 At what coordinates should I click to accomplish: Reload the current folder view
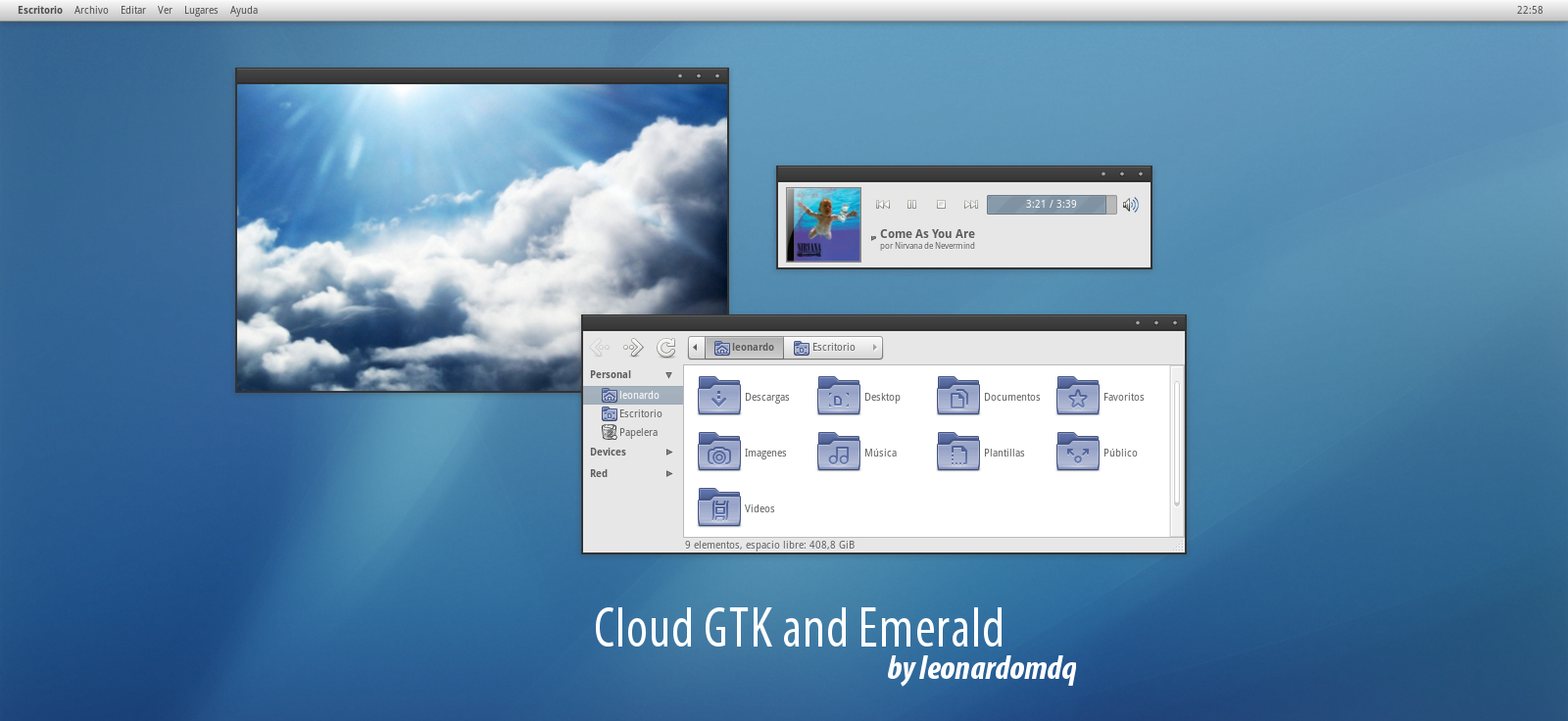[666, 347]
